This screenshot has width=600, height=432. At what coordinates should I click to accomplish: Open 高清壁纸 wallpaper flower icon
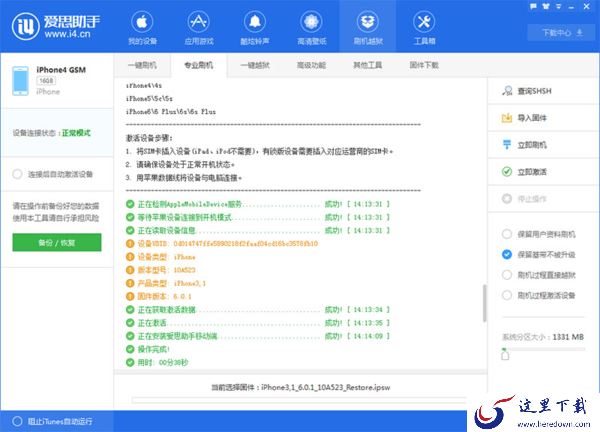click(x=311, y=22)
